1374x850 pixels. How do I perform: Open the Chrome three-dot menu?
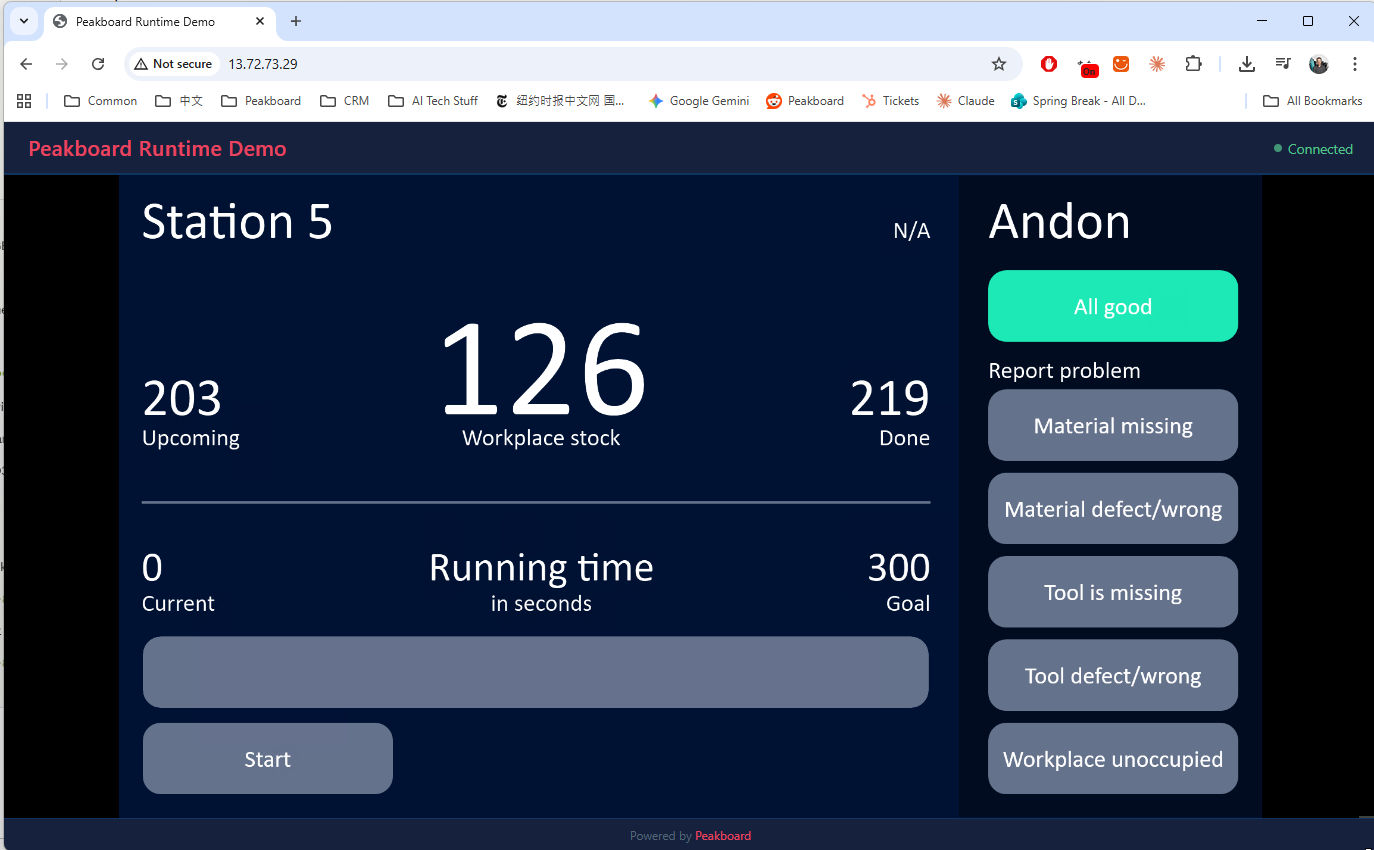click(x=1355, y=63)
